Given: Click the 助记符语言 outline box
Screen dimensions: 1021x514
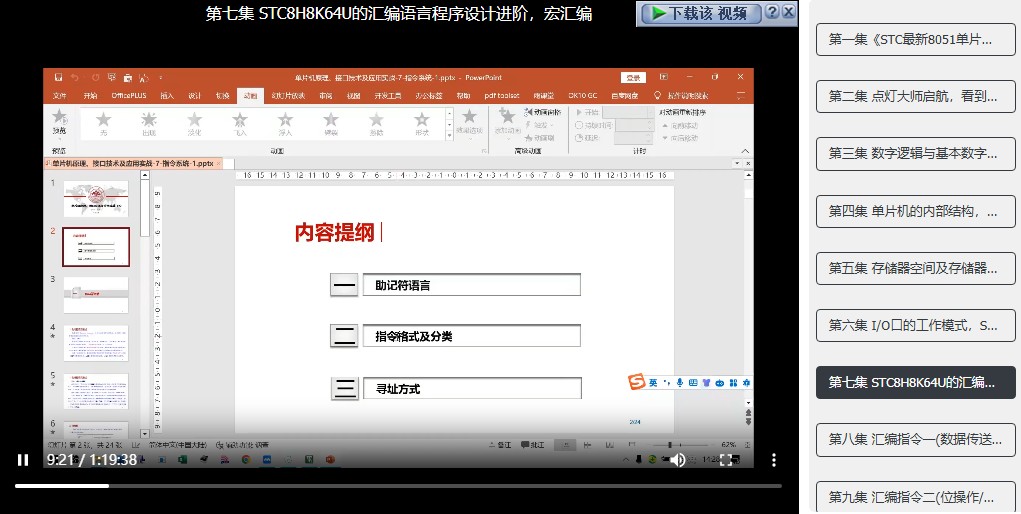Looking at the screenshot, I should point(471,285).
